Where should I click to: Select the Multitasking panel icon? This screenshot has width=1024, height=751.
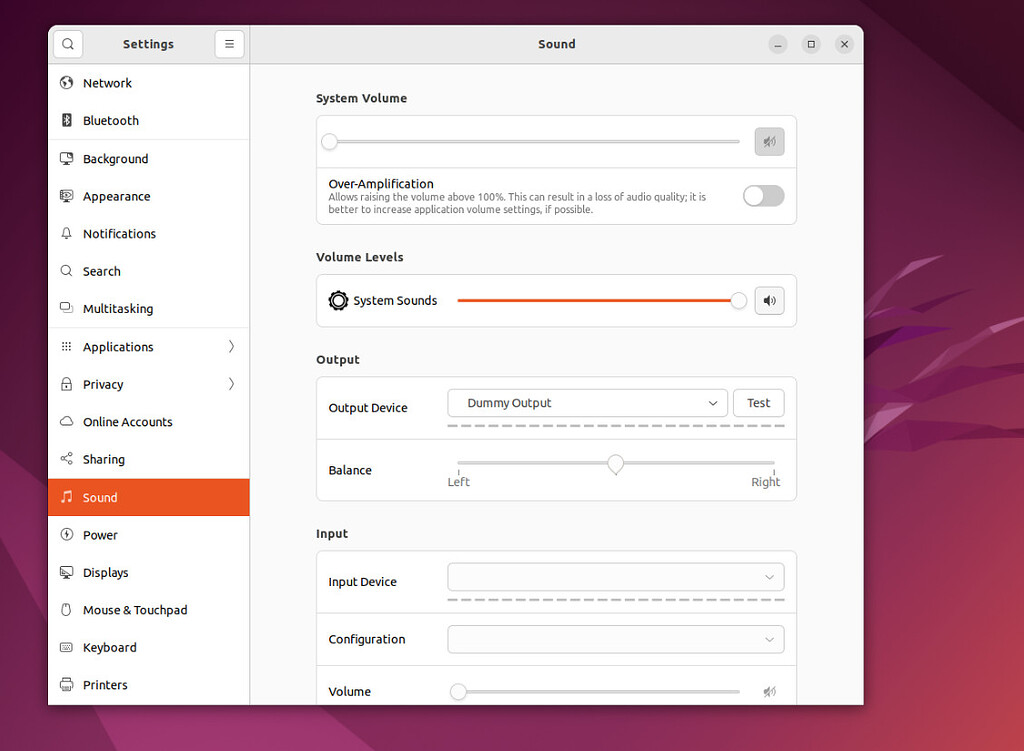(x=64, y=308)
